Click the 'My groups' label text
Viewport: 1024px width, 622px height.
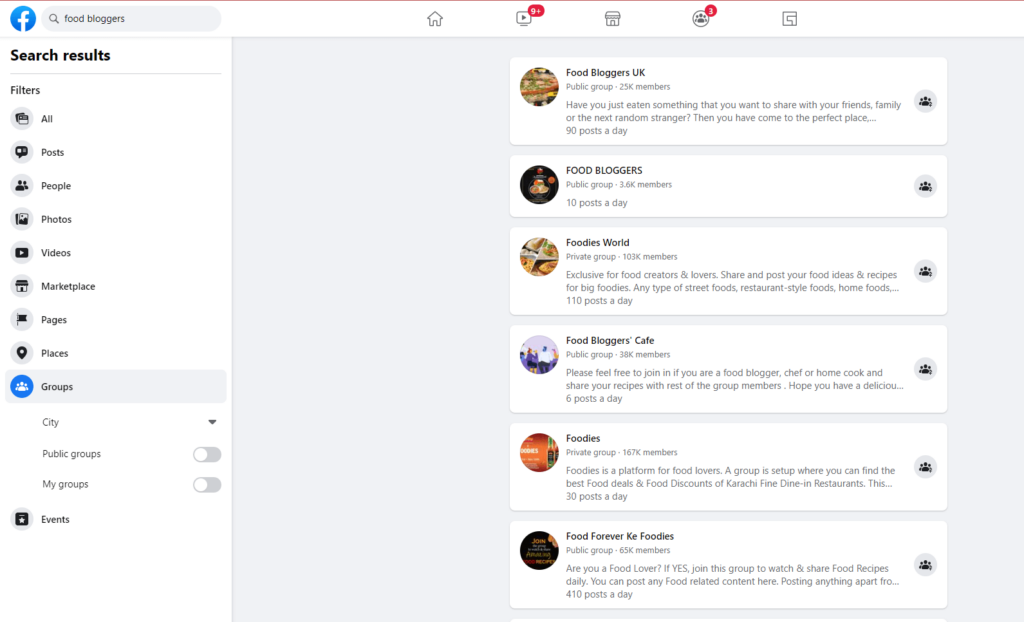[x=65, y=484]
